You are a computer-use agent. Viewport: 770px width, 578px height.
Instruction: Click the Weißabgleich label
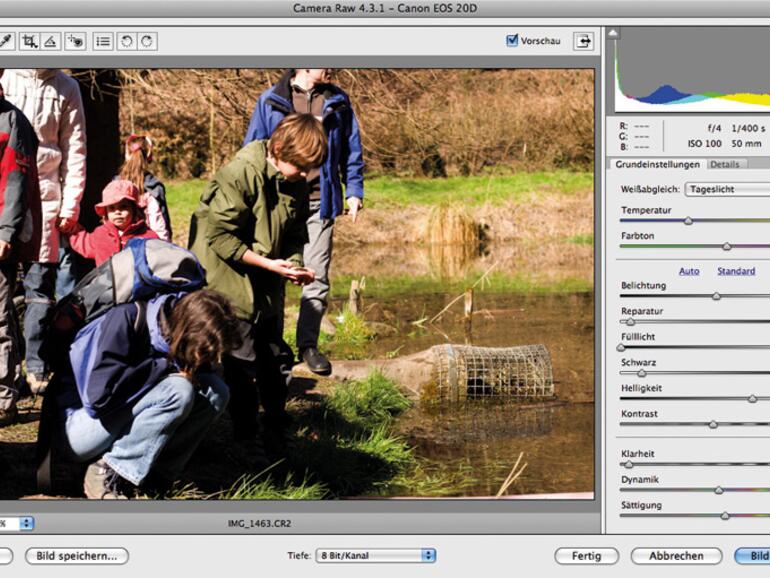pos(650,190)
